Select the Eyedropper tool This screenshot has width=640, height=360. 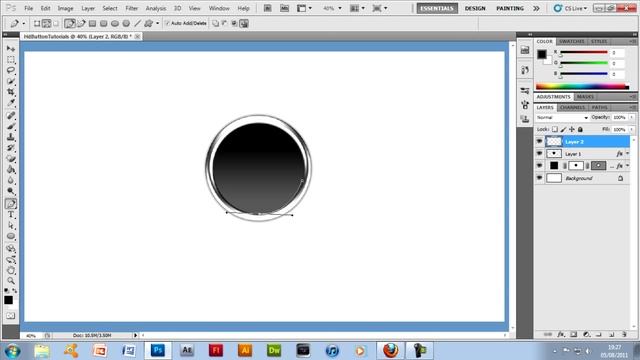coord(11,102)
